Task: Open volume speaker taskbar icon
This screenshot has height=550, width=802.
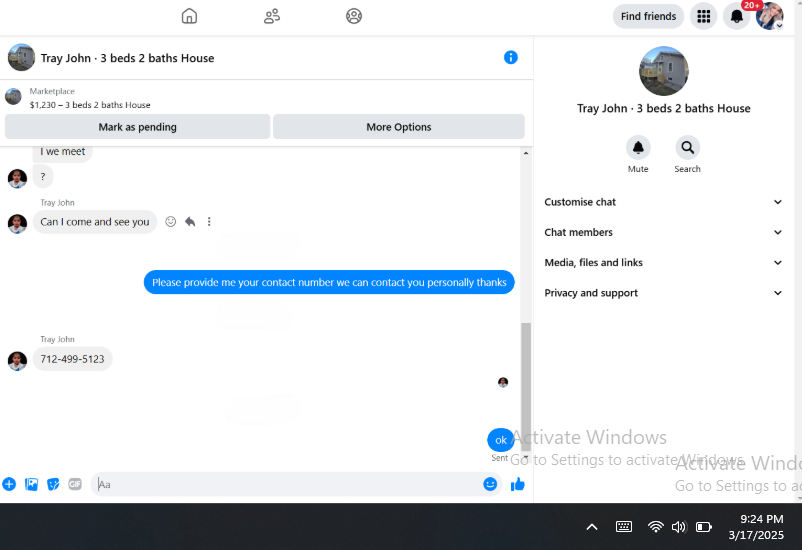Action: (x=679, y=527)
